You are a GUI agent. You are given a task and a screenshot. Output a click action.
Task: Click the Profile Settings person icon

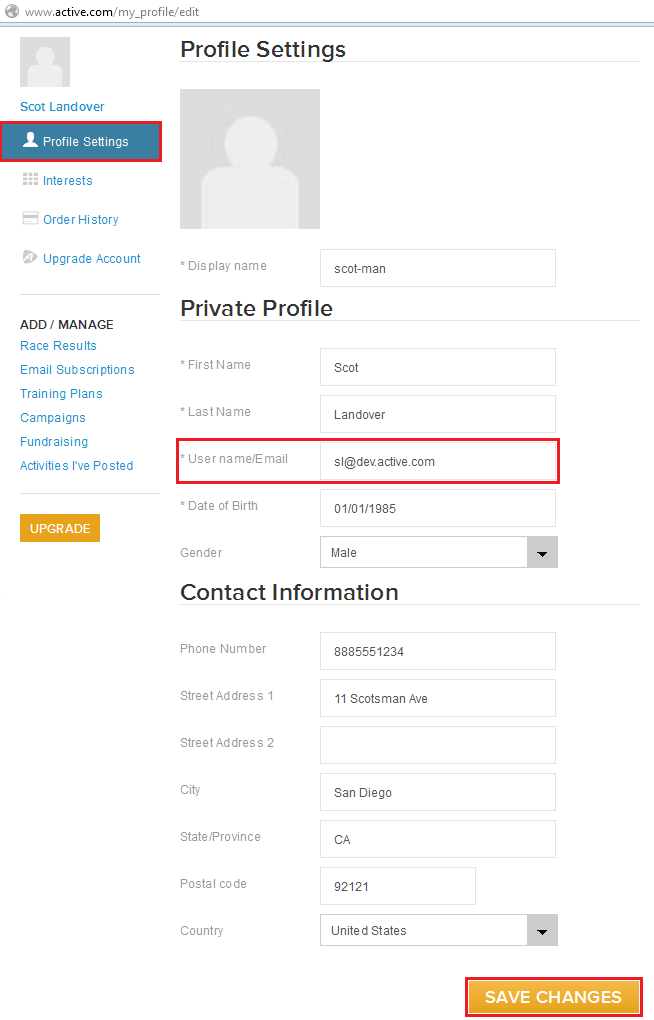[30, 141]
